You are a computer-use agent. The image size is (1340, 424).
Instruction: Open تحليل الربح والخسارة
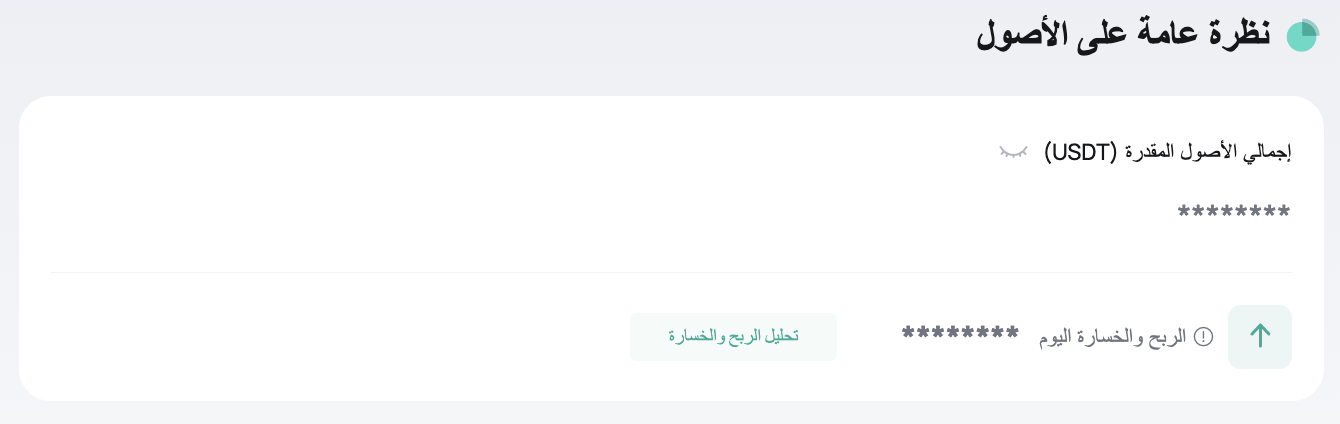pyautogui.click(x=733, y=337)
